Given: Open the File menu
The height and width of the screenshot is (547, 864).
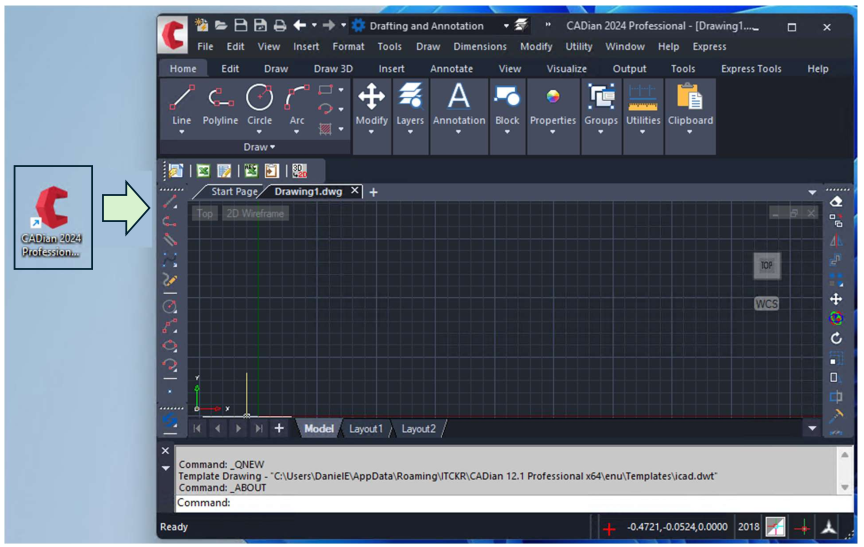Looking at the screenshot, I should (205, 47).
